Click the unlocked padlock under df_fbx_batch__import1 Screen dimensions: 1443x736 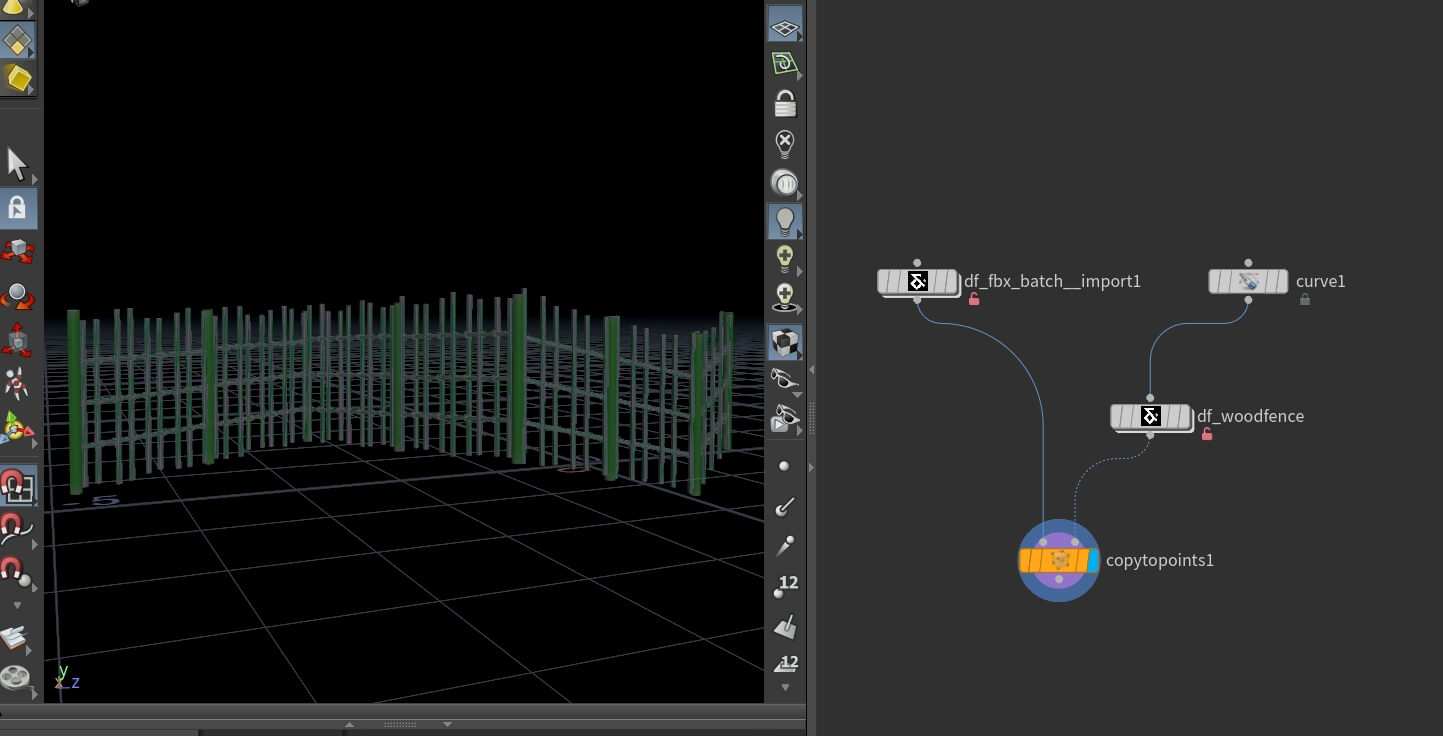[973, 299]
